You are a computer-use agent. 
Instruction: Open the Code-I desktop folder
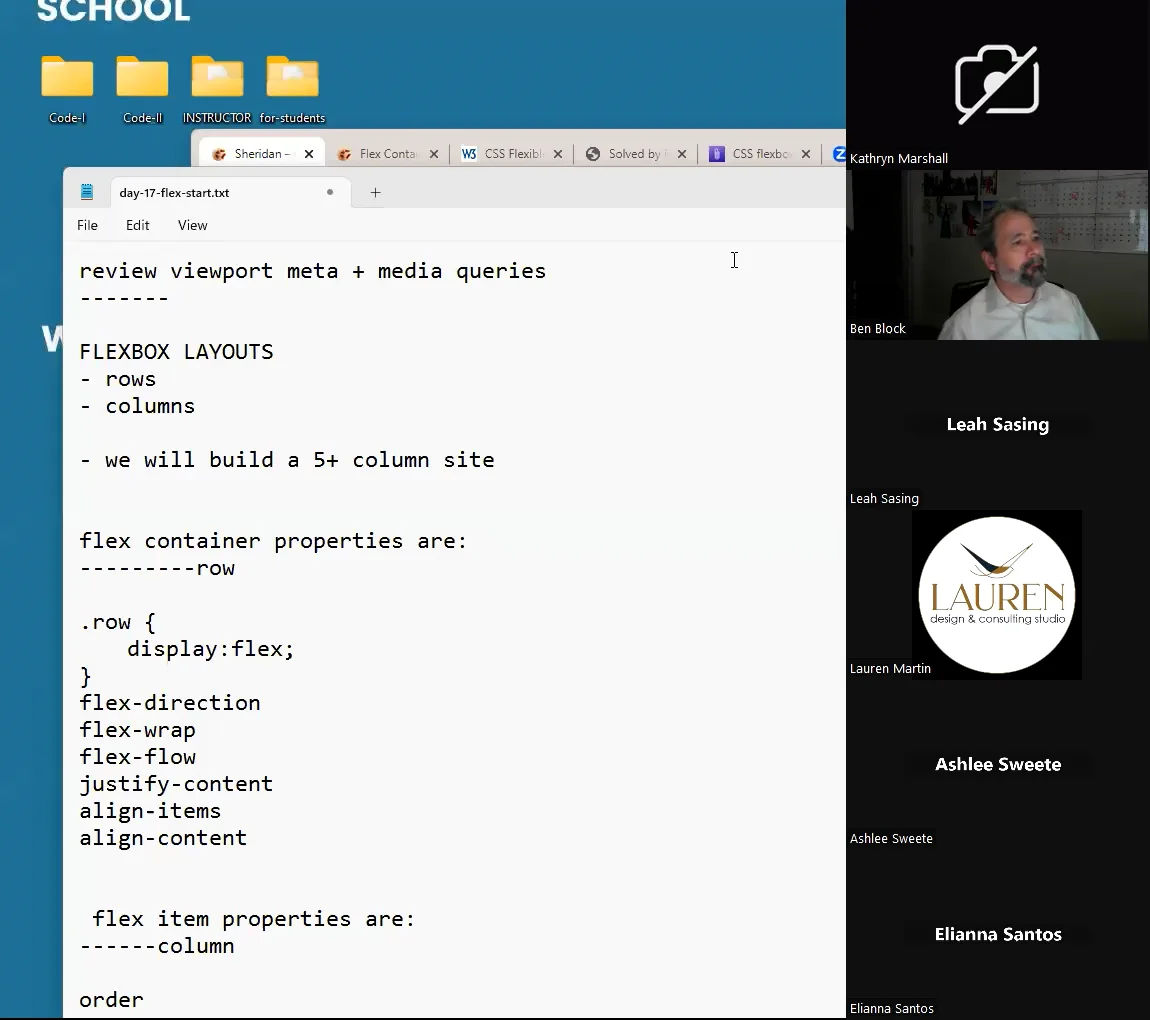click(67, 89)
